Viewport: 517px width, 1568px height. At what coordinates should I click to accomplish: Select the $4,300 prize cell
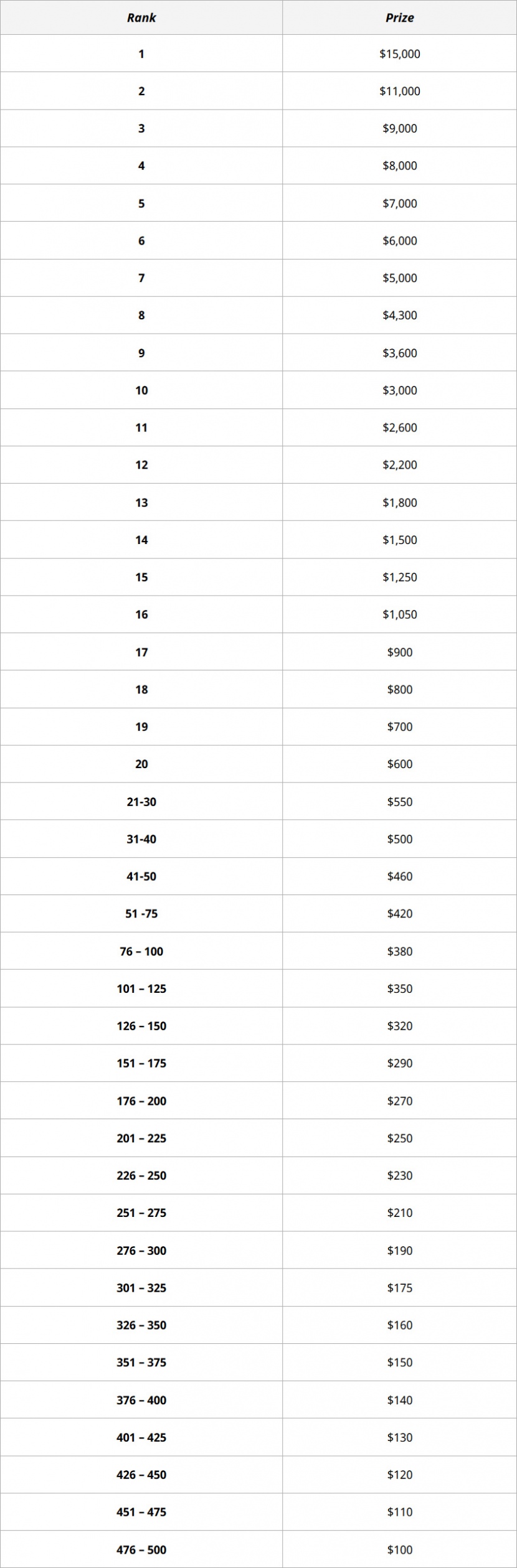(399, 316)
